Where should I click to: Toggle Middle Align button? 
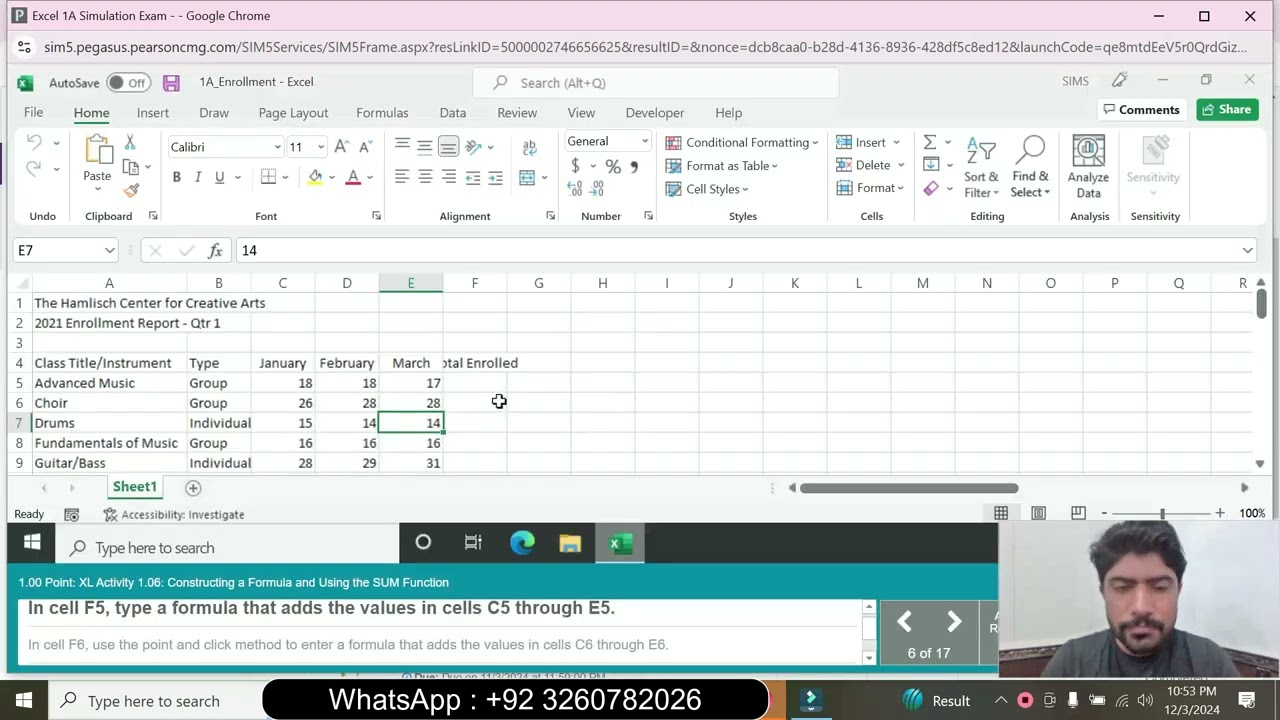pos(425,146)
